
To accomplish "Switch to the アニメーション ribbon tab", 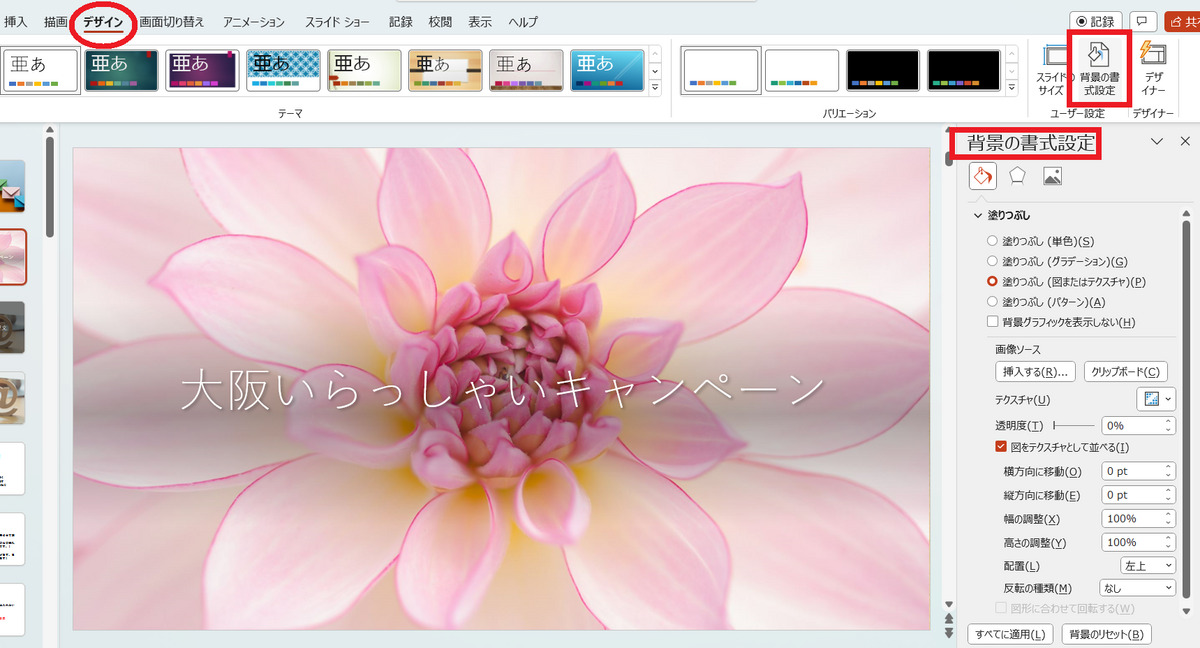I will [254, 20].
